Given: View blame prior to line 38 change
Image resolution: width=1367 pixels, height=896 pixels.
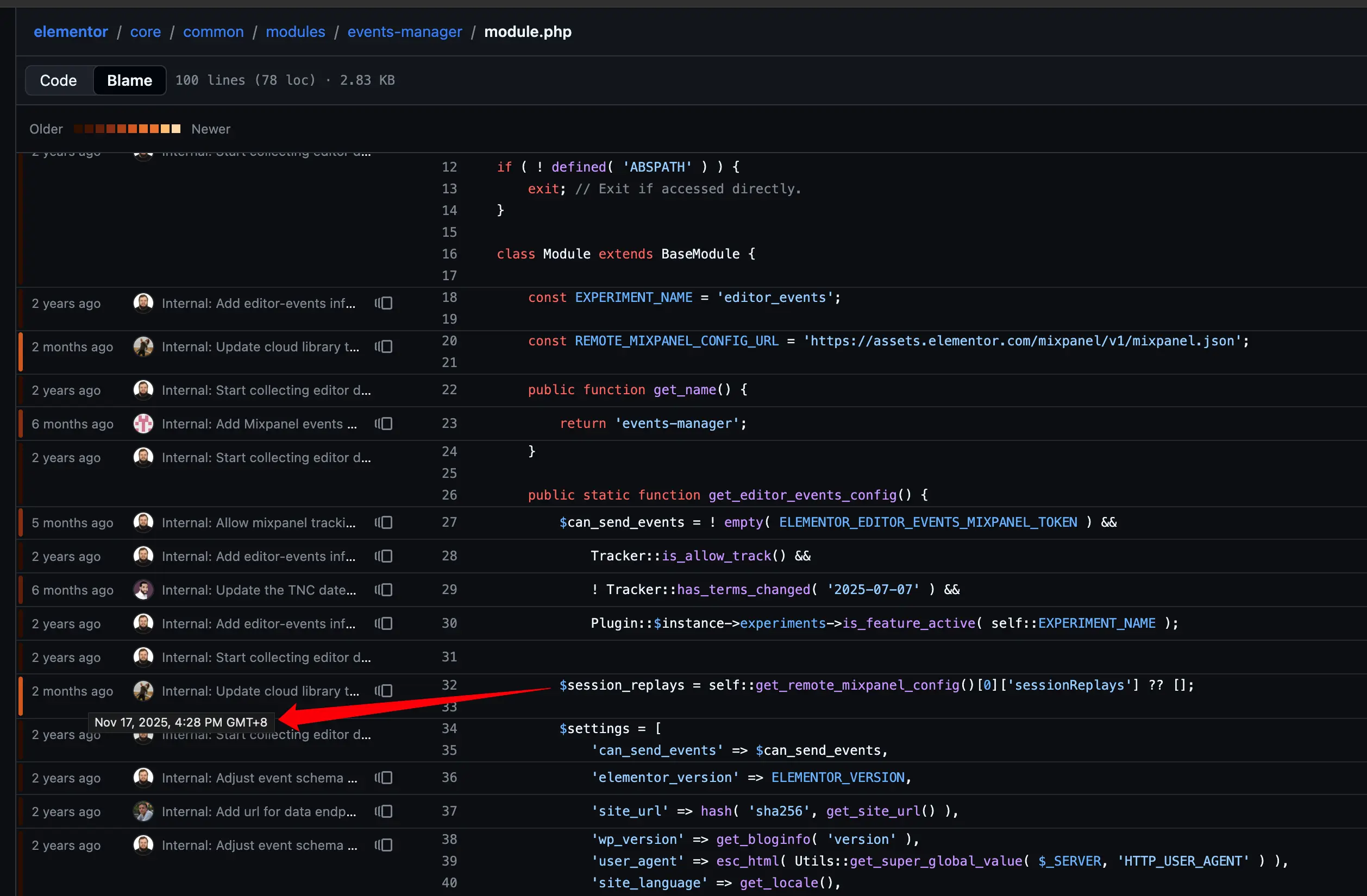Looking at the screenshot, I should [x=384, y=845].
